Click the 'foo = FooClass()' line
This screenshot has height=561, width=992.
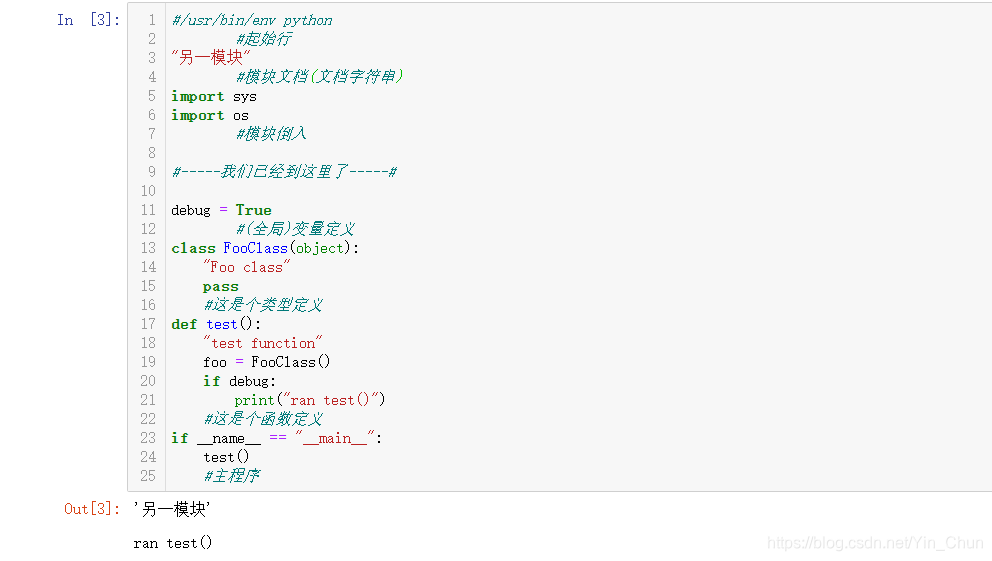coord(266,362)
